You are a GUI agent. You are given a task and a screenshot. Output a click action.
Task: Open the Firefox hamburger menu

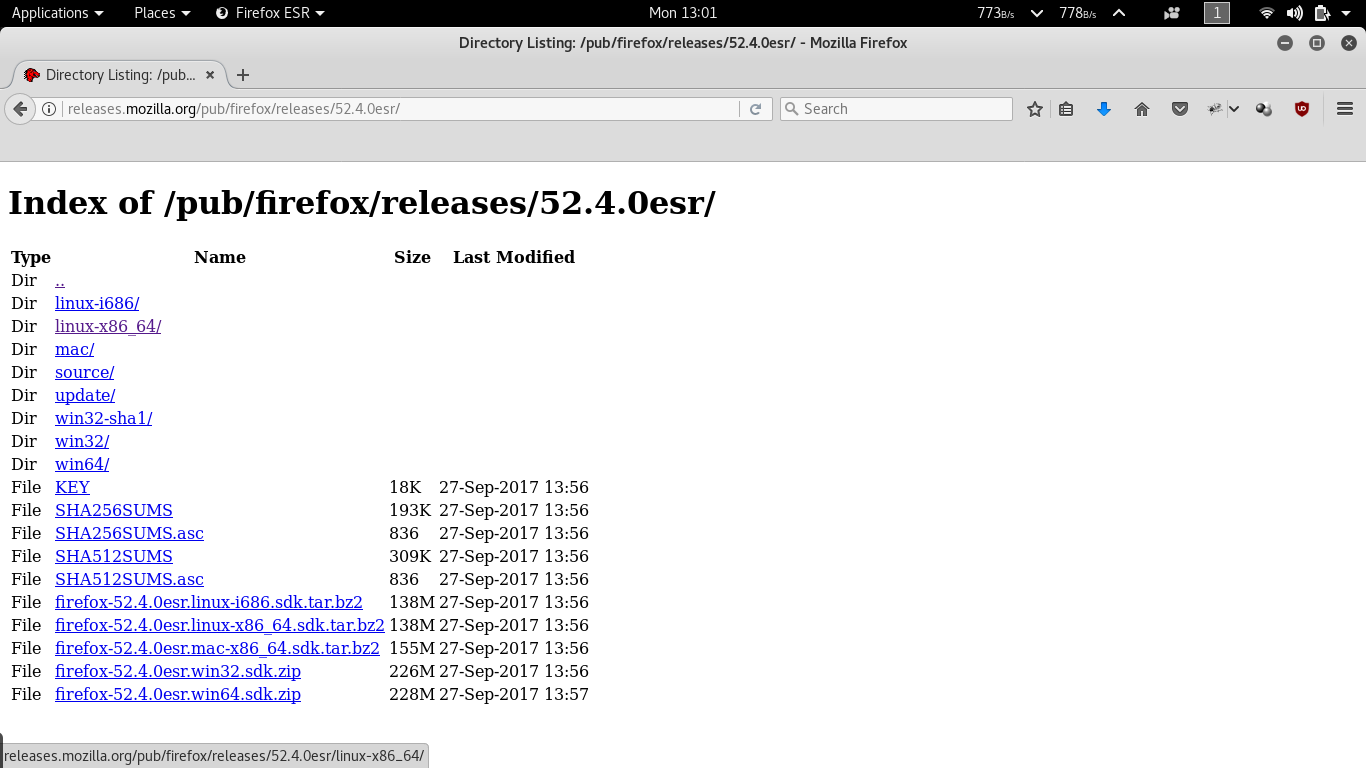click(x=1345, y=109)
